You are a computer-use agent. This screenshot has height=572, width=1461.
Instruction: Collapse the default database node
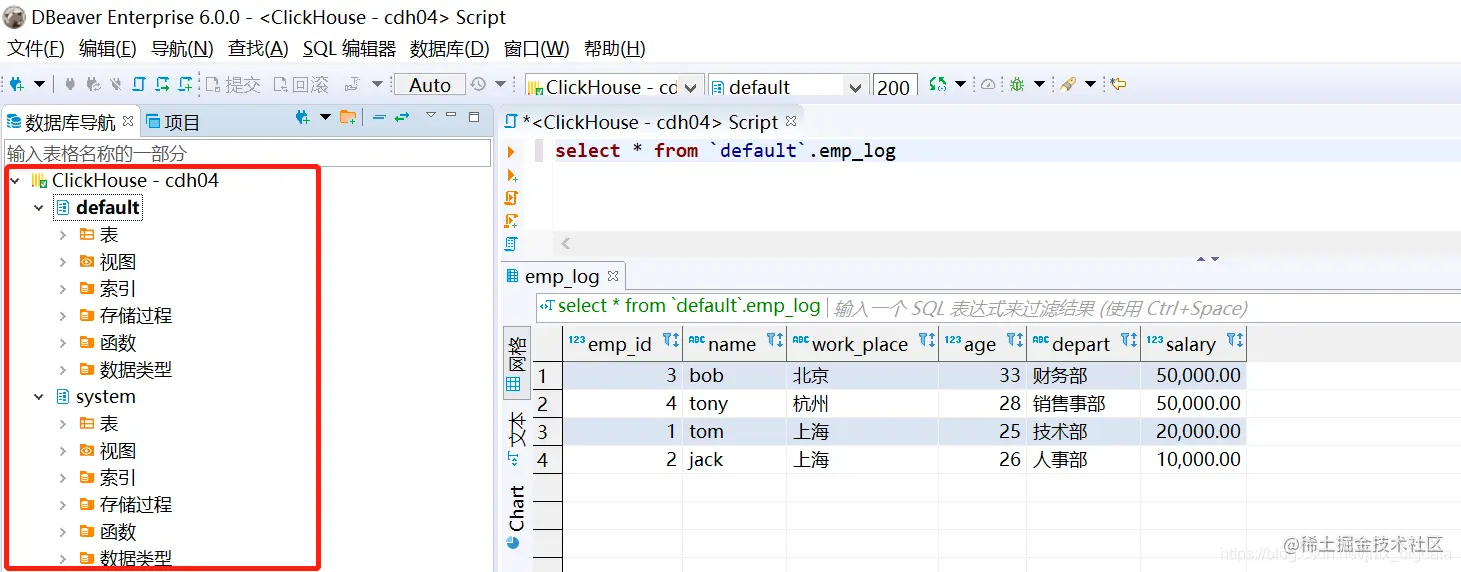pos(39,208)
